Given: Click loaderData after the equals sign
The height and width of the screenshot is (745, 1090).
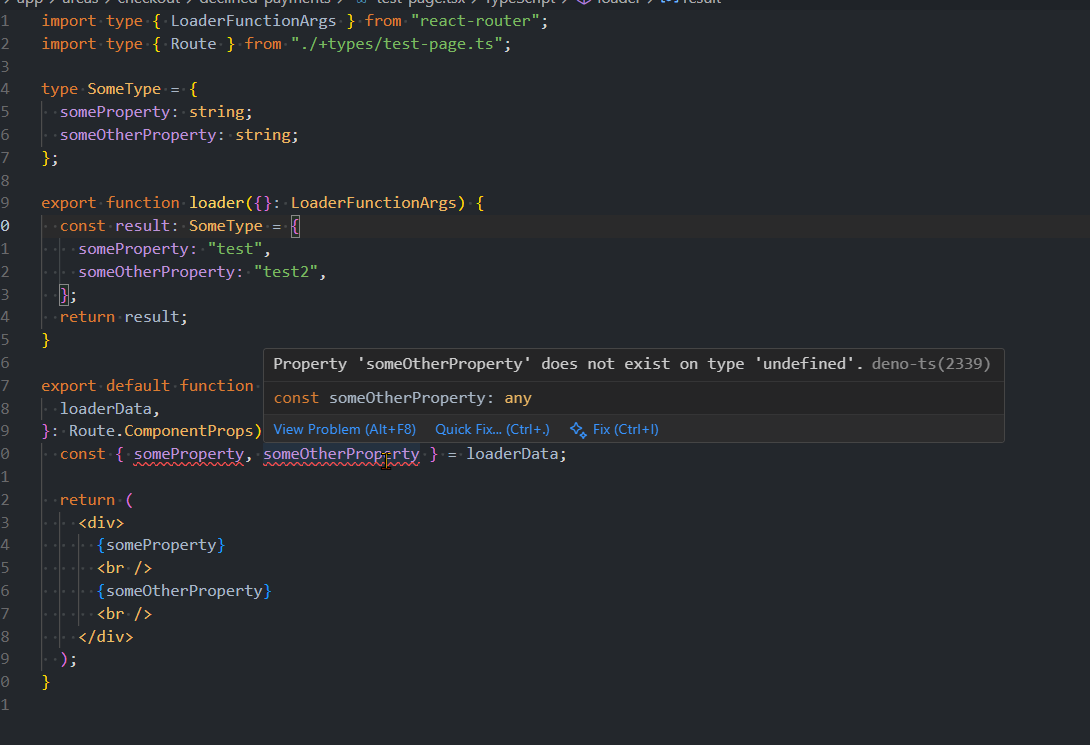Looking at the screenshot, I should (512, 455).
